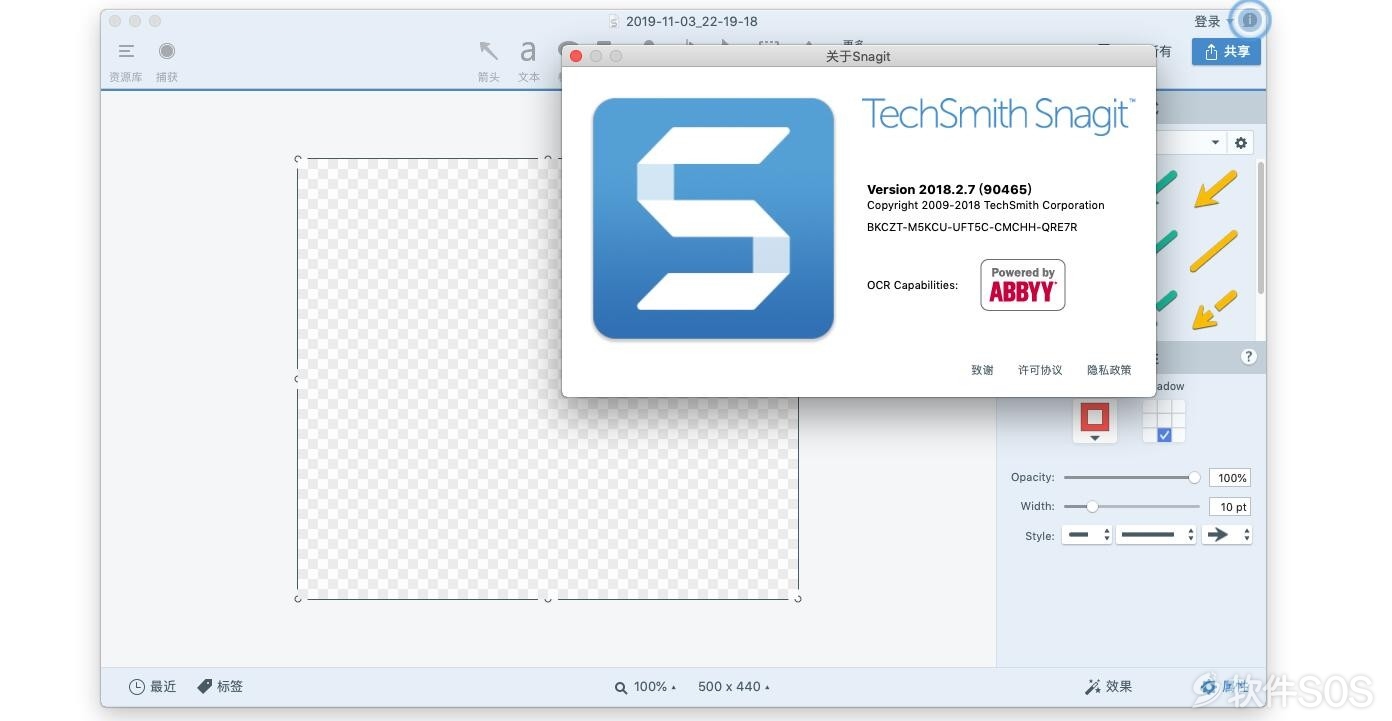Close the 关于Snagit about dialog
The height and width of the screenshot is (721, 1392).
576,56
